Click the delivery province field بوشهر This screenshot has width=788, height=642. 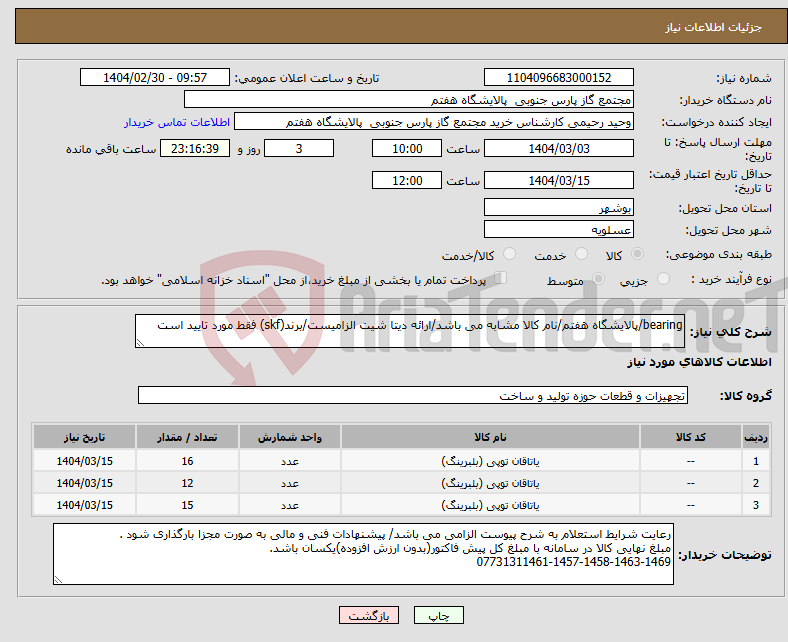[558, 207]
